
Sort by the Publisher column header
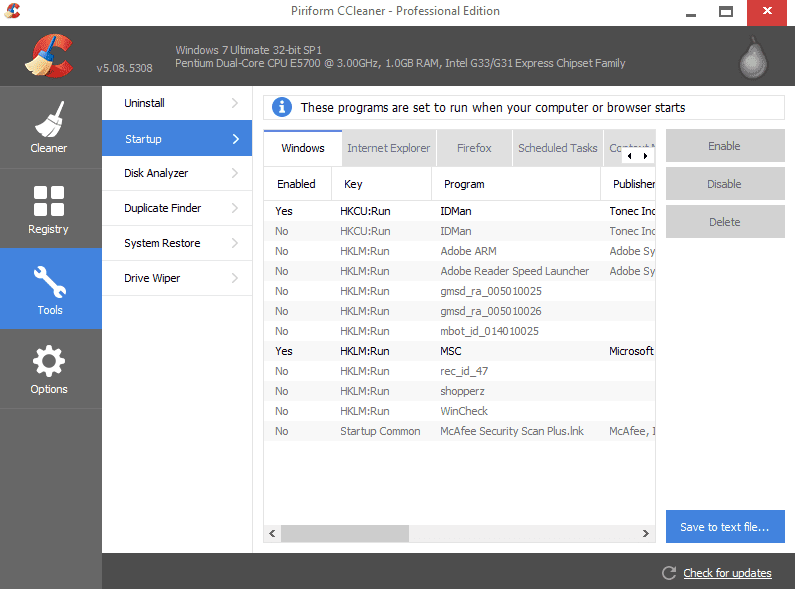click(628, 184)
